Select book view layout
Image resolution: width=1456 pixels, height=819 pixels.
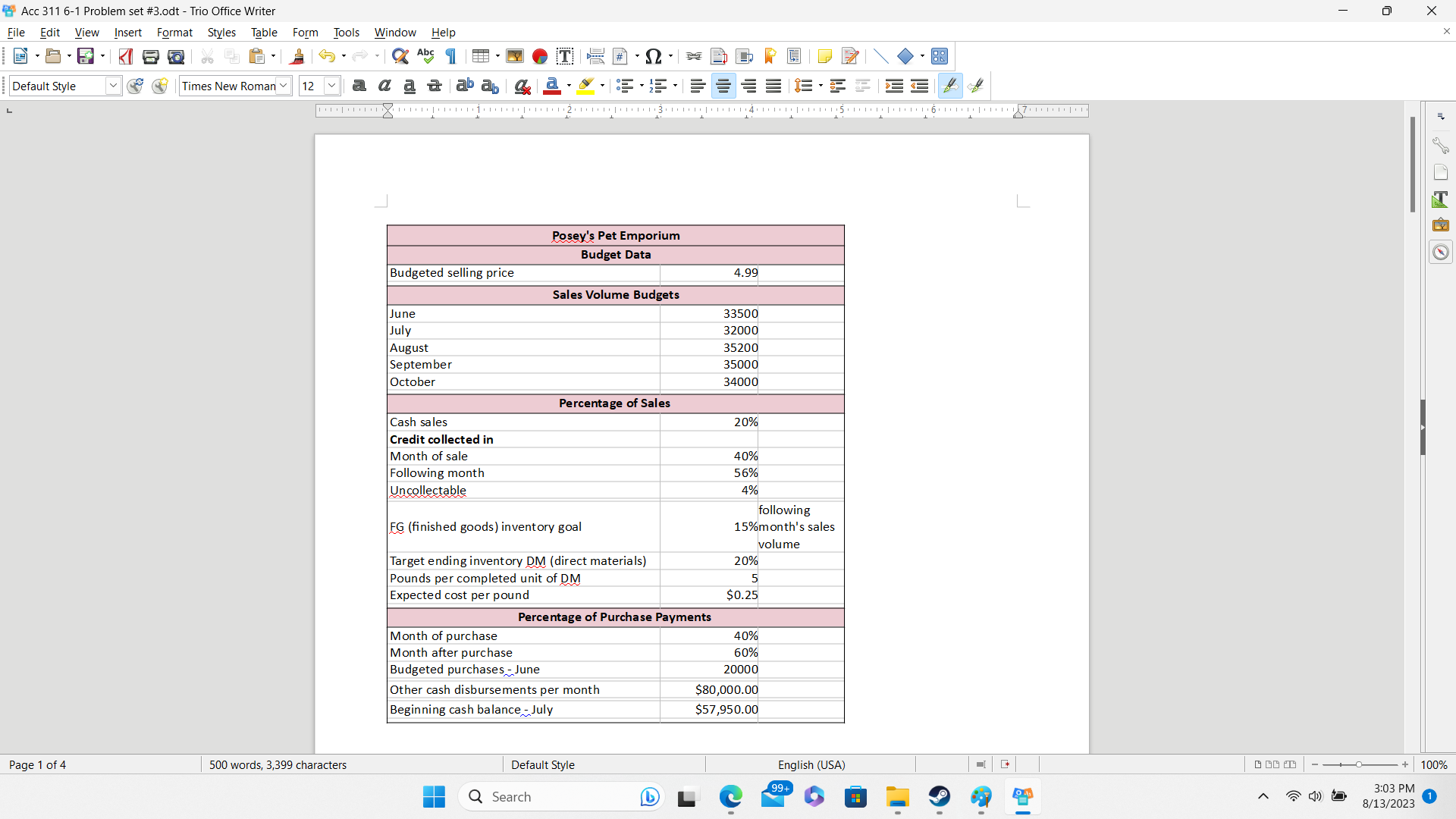tap(1290, 764)
